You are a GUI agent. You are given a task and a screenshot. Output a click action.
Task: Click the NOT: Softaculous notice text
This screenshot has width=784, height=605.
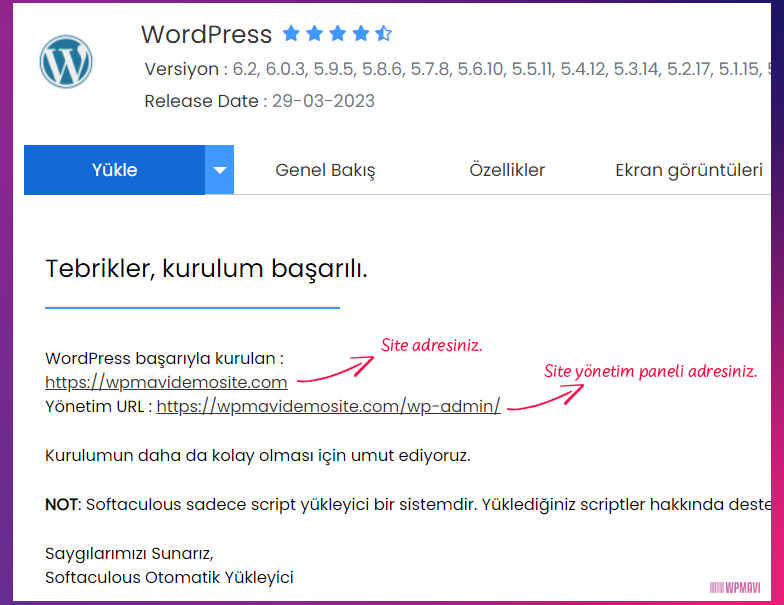pos(408,504)
